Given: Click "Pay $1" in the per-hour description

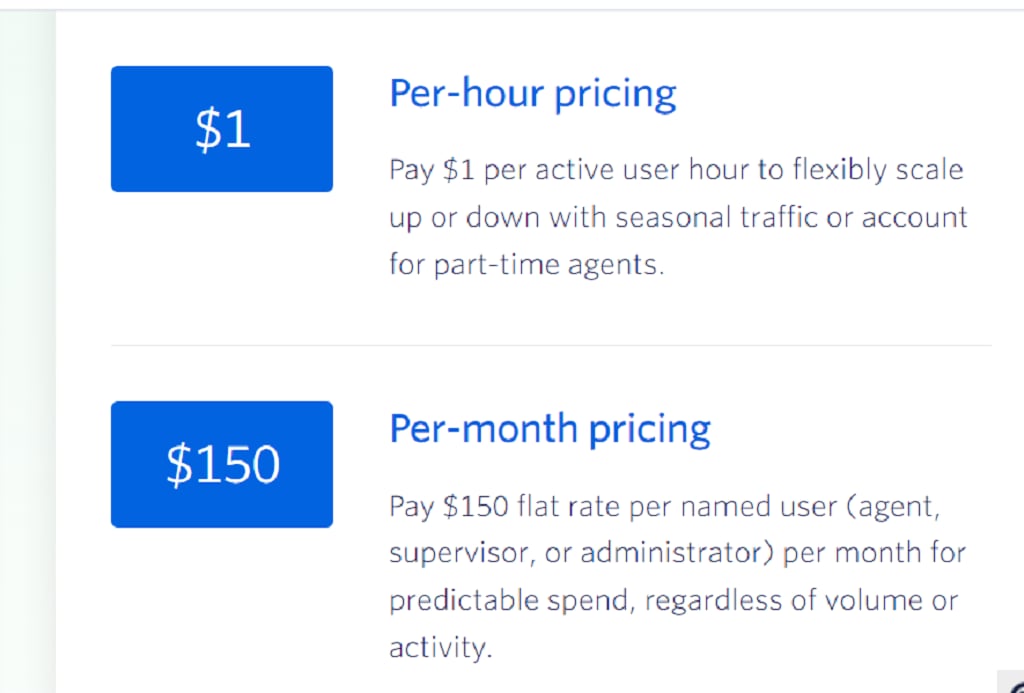Looking at the screenshot, I should [432, 171].
